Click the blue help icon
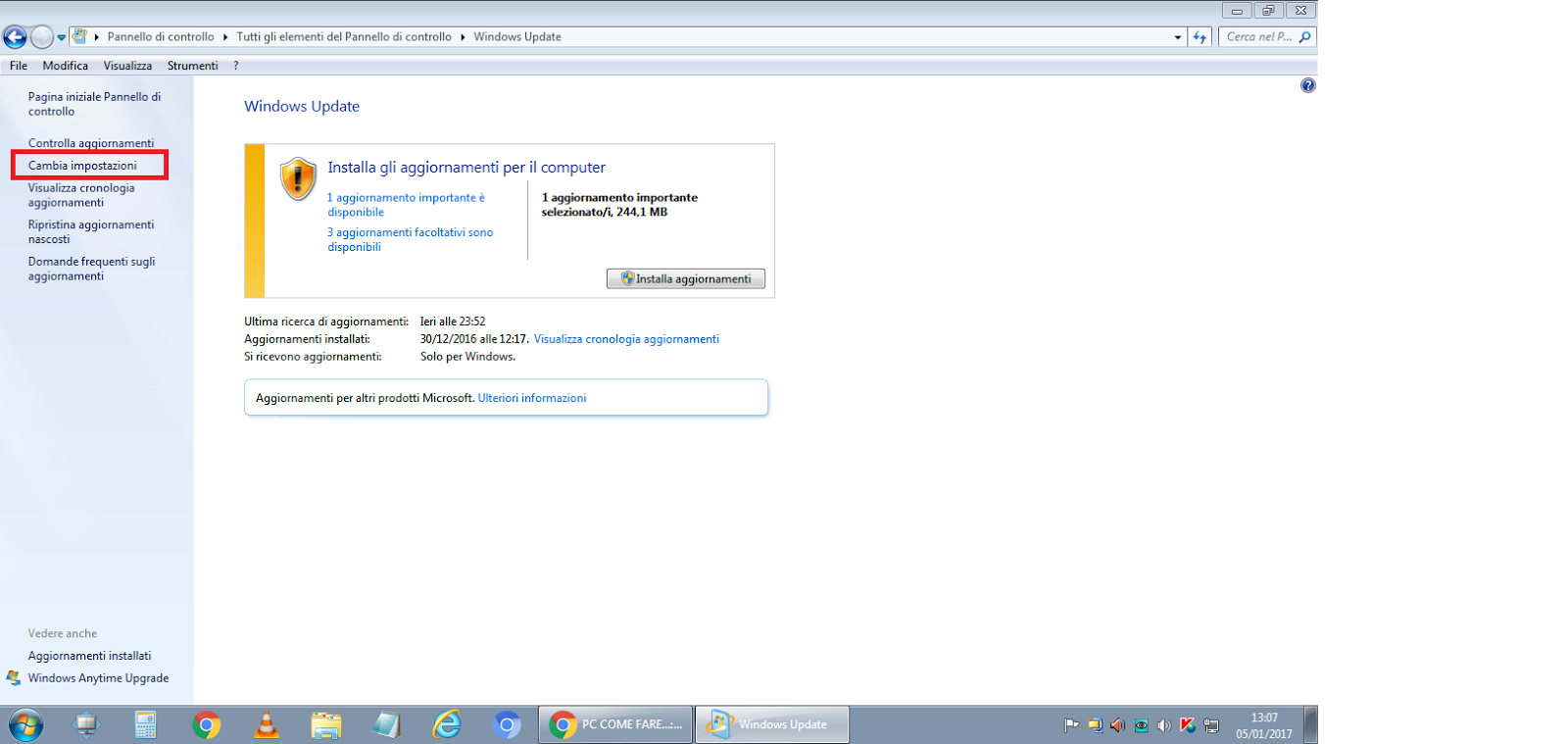 tap(1307, 85)
